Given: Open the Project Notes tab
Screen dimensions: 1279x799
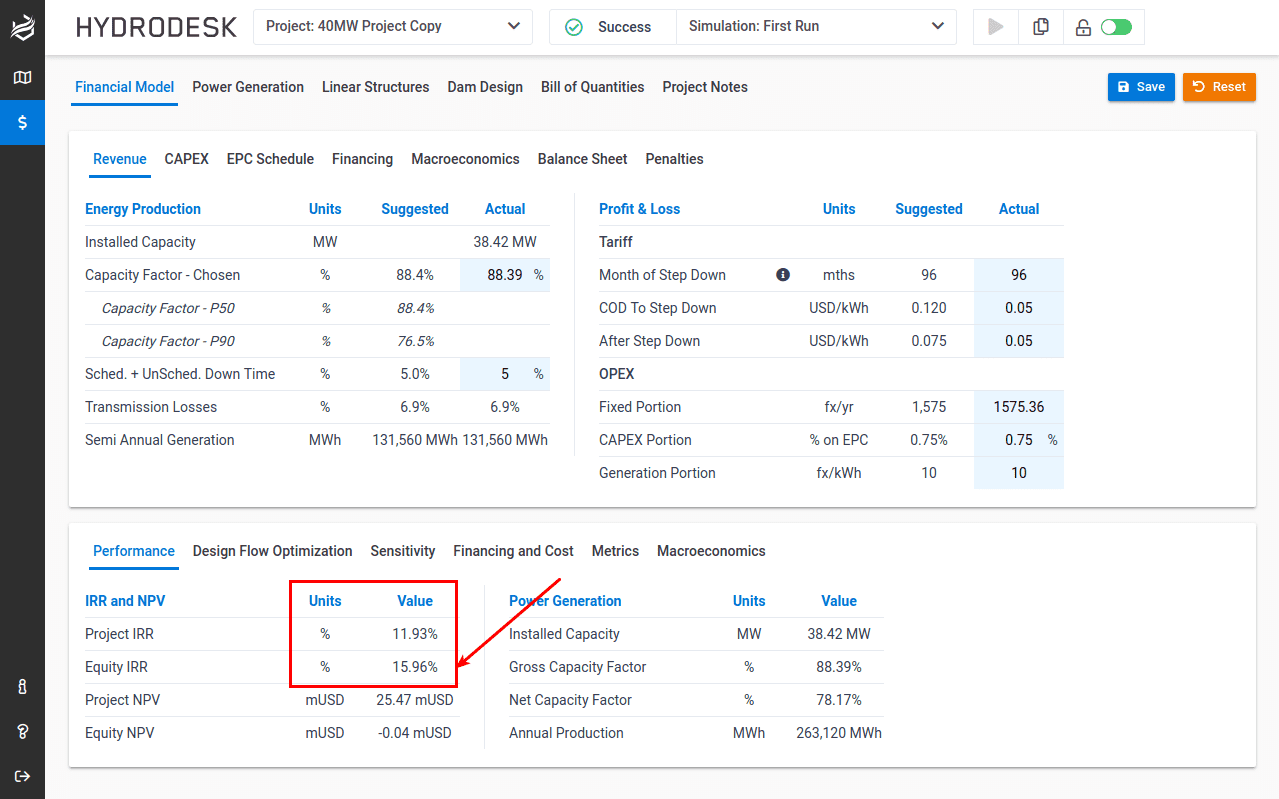Looking at the screenshot, I should [x=705, y=87].
